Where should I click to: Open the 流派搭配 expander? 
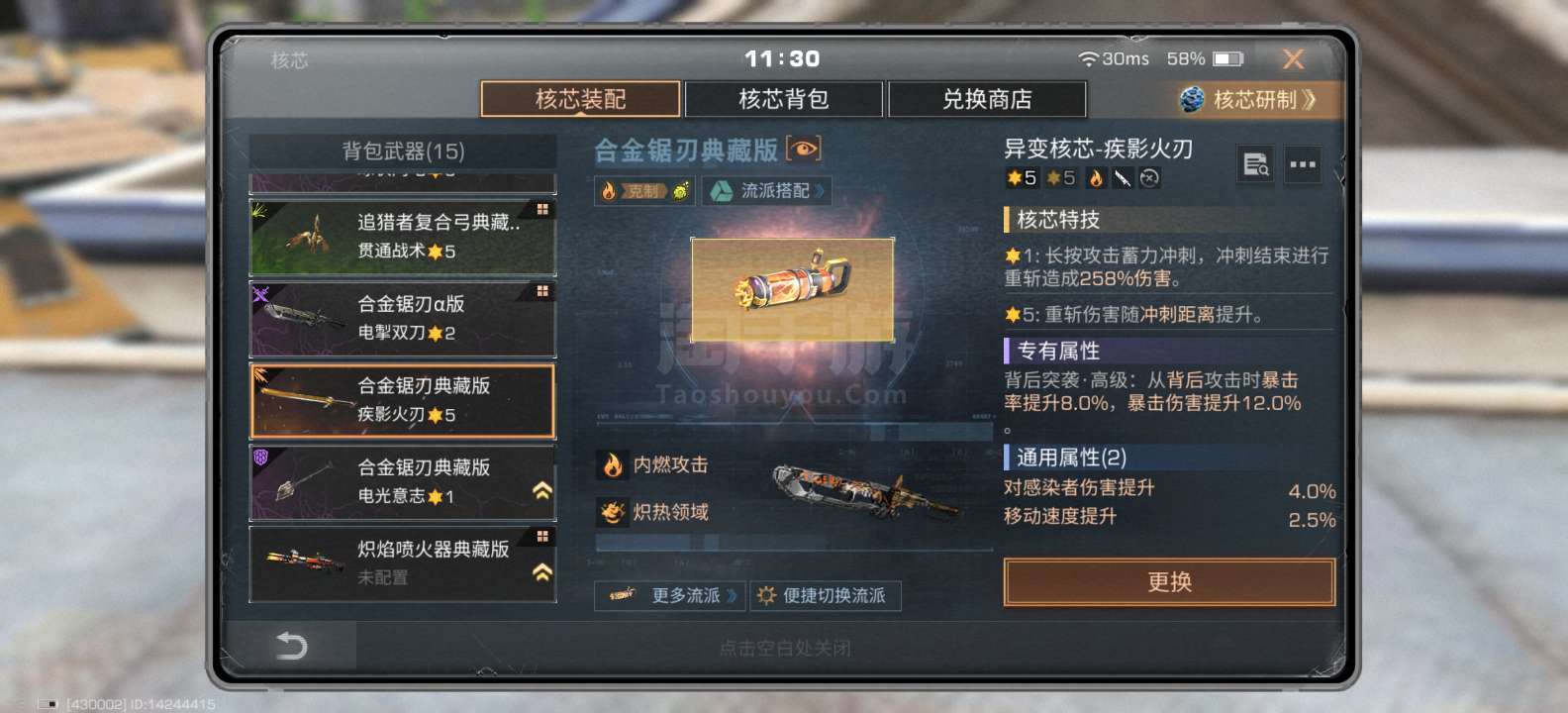point(767,191)
